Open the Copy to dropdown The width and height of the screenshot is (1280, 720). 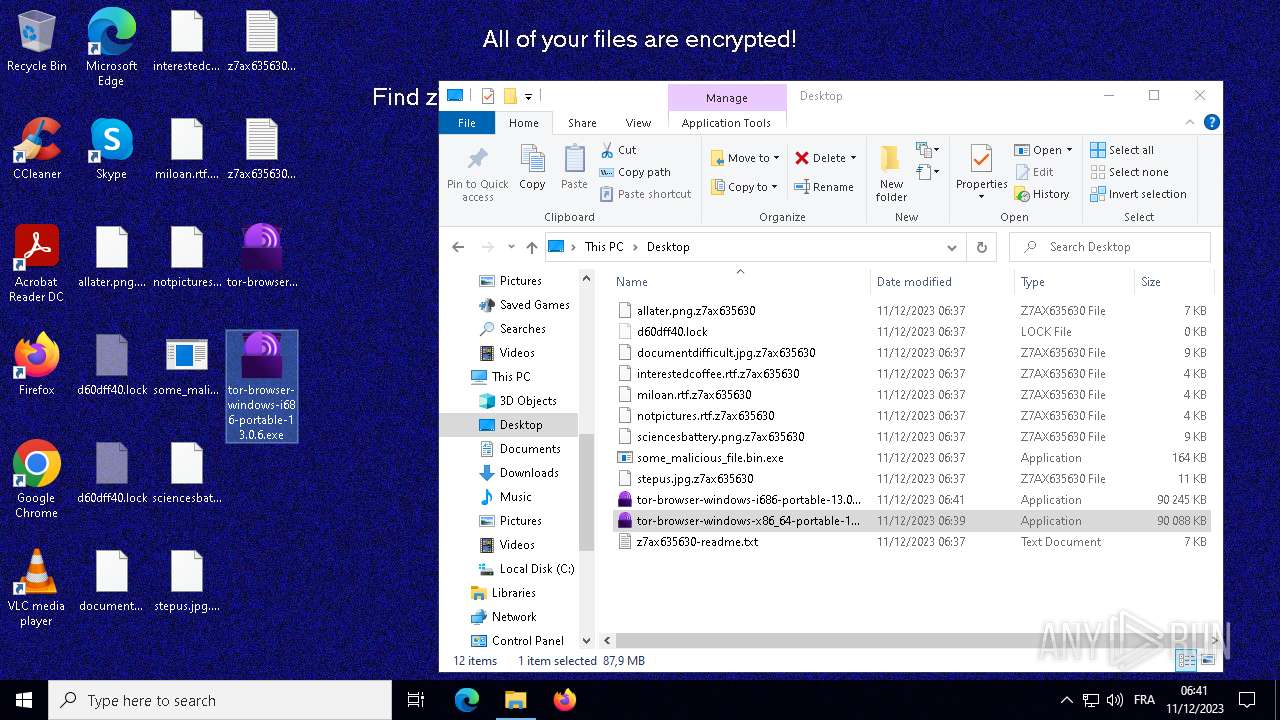click(745, 187)
